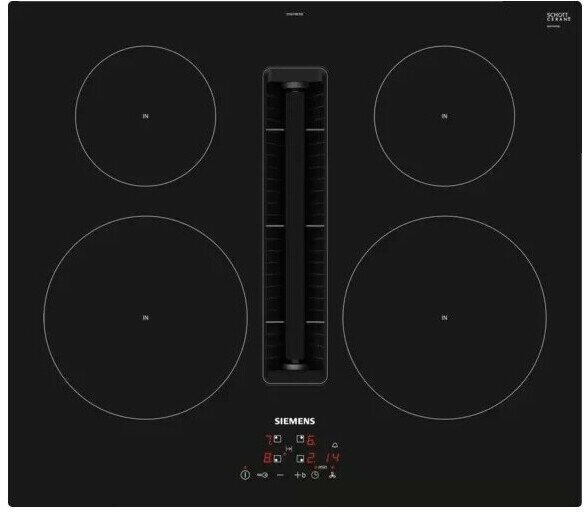The image size is (584, 512).
Task: Tap the plus boost symbol
Action: click(x=300, y=475)
